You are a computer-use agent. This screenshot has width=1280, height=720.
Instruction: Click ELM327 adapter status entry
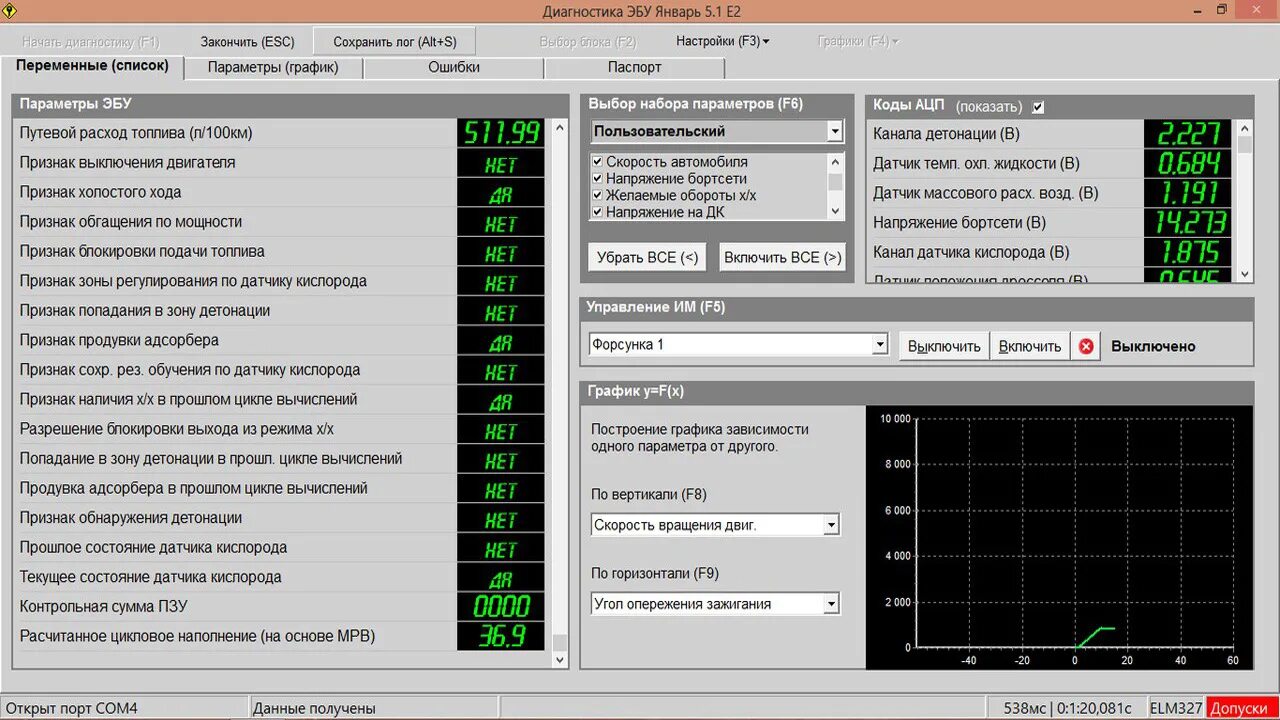tap(1176, 708)
